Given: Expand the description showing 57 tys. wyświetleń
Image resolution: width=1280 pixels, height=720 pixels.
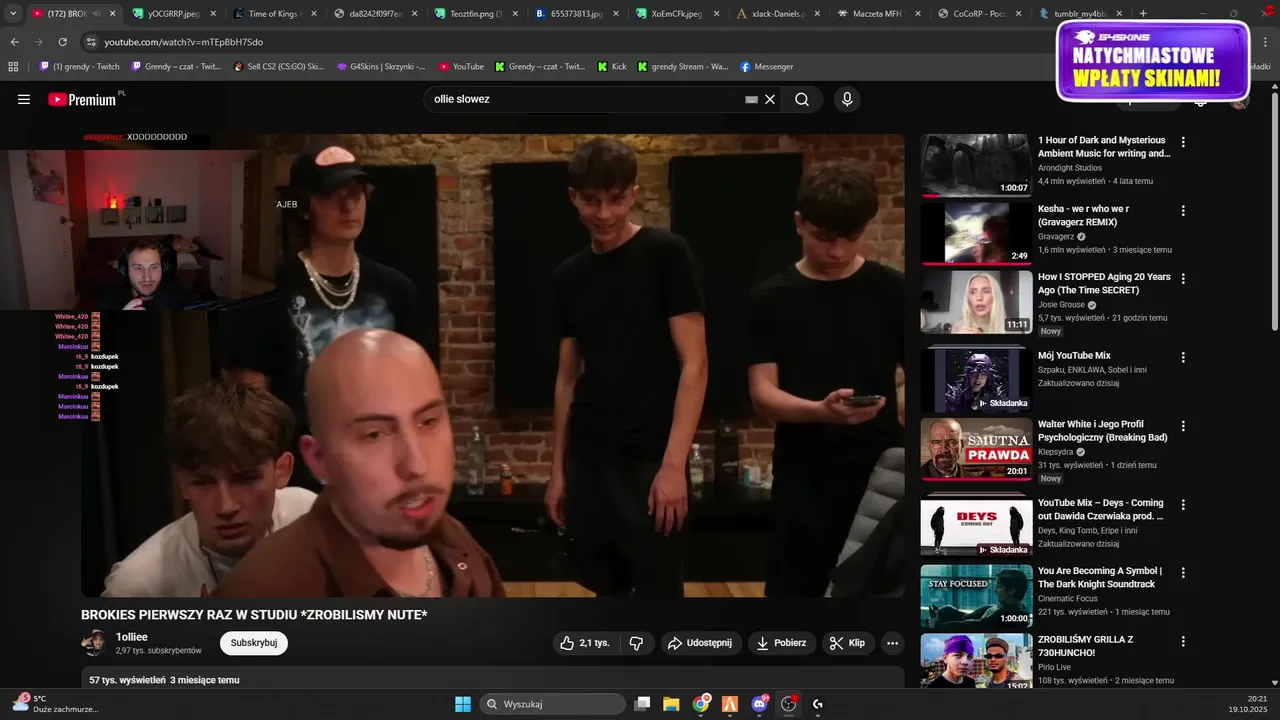Looking at the screenshot, I should pos(493,679).
